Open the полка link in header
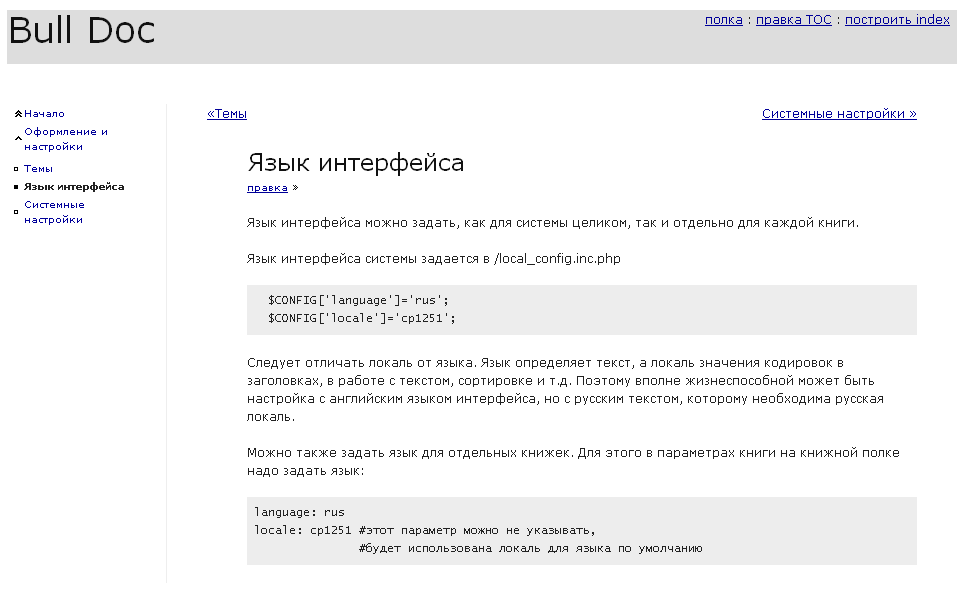 pos(723,20)
